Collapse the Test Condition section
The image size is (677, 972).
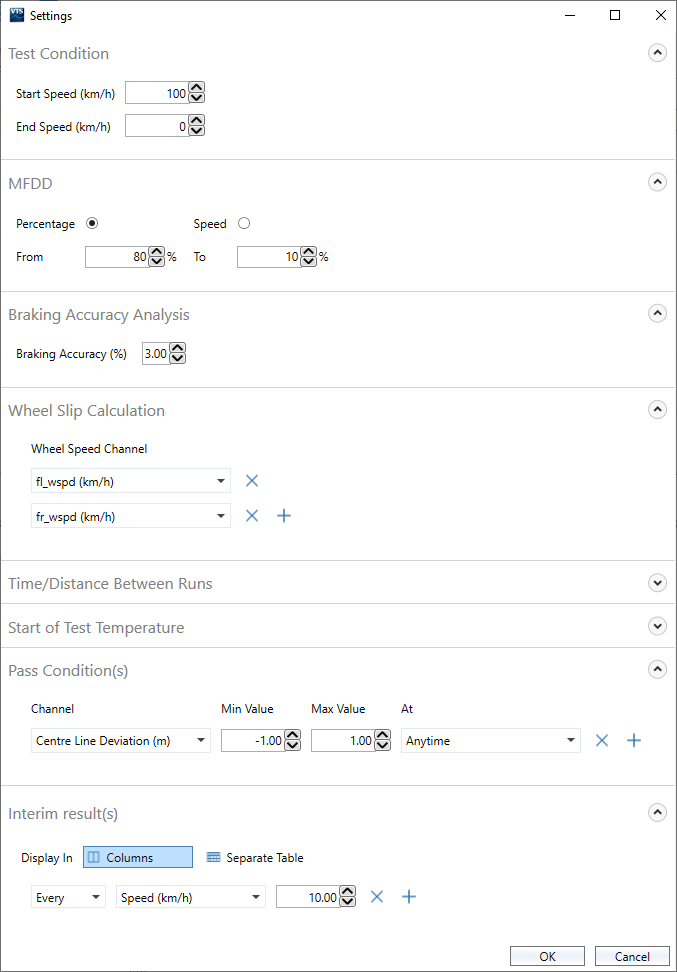coord(657,54)
